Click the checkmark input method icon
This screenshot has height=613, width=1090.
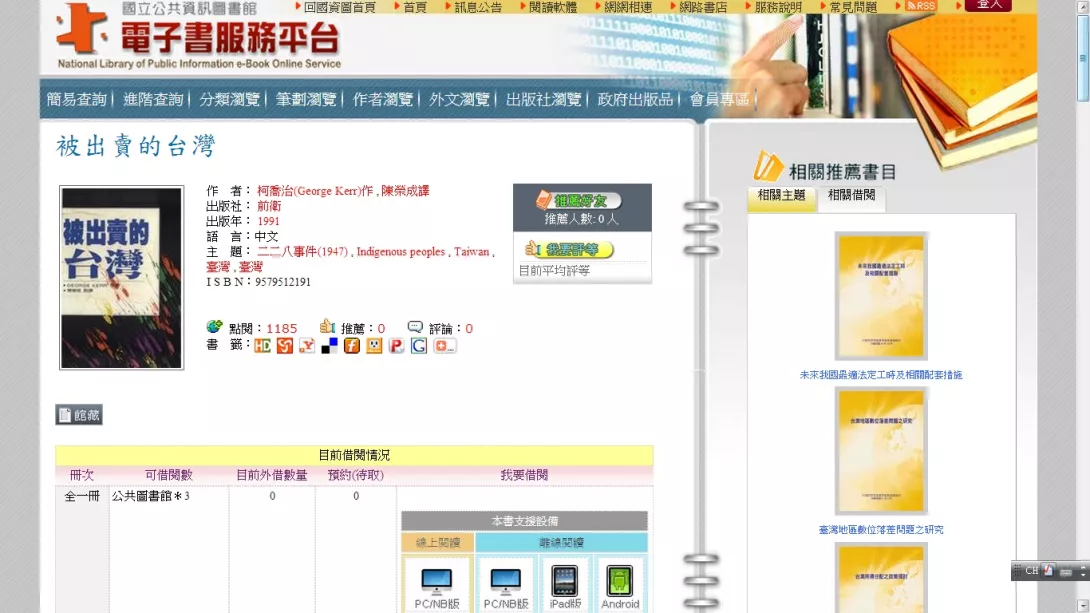click(1049, 571)
